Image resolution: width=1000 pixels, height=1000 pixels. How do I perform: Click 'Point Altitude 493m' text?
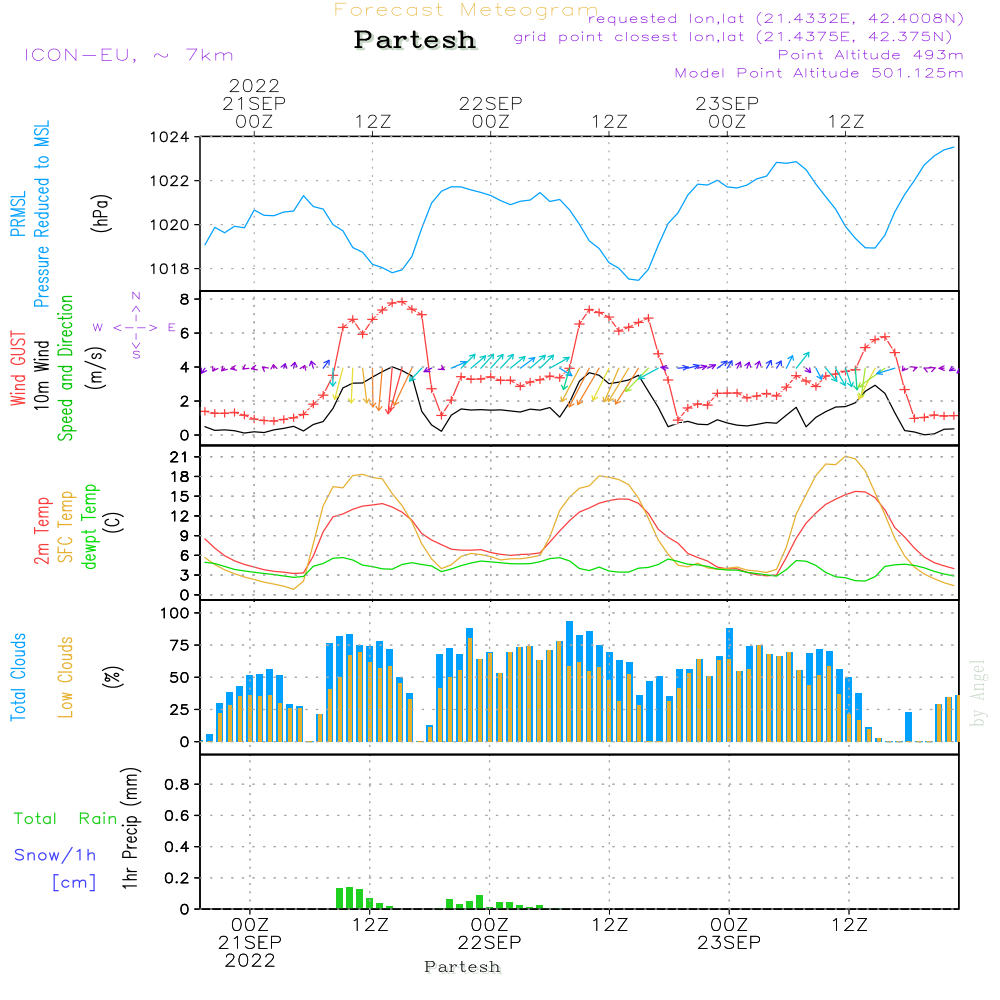tap(871, 55)
